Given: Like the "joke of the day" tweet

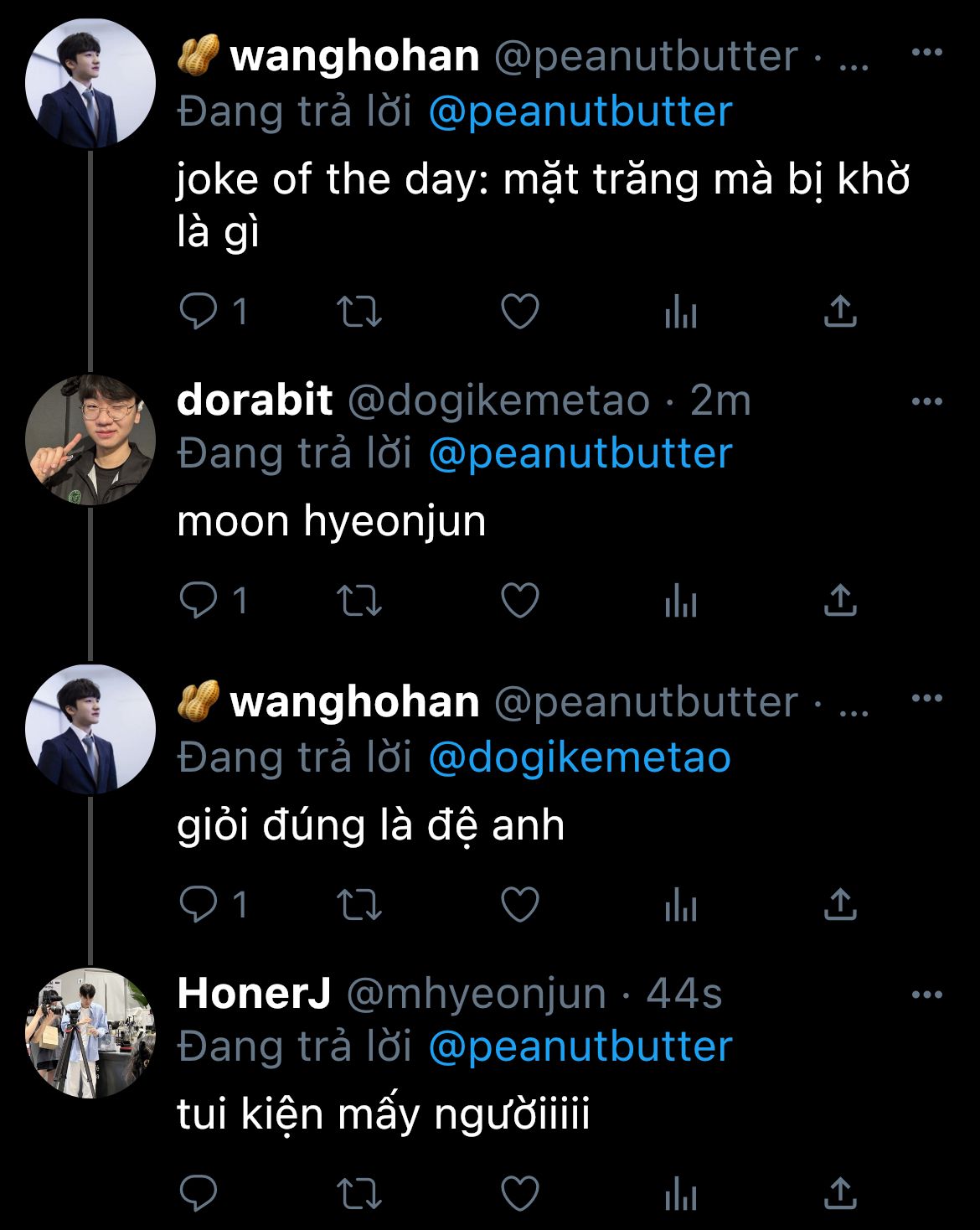Looking at the screenshot, I should [x=519, y=312].
